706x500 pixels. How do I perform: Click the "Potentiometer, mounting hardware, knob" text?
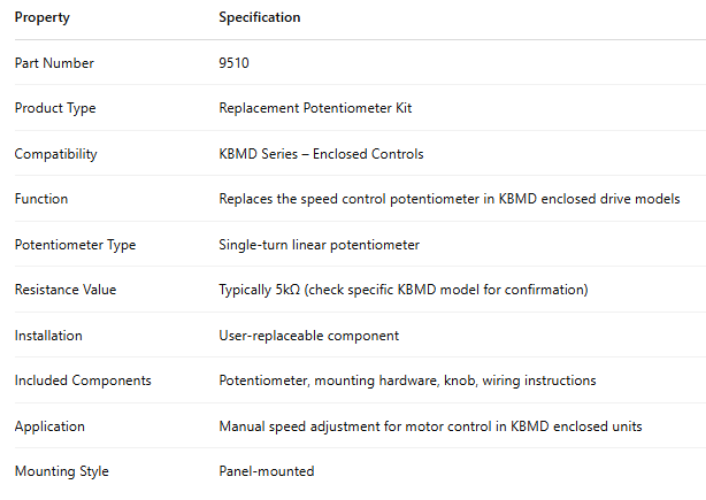coord(407,381)
